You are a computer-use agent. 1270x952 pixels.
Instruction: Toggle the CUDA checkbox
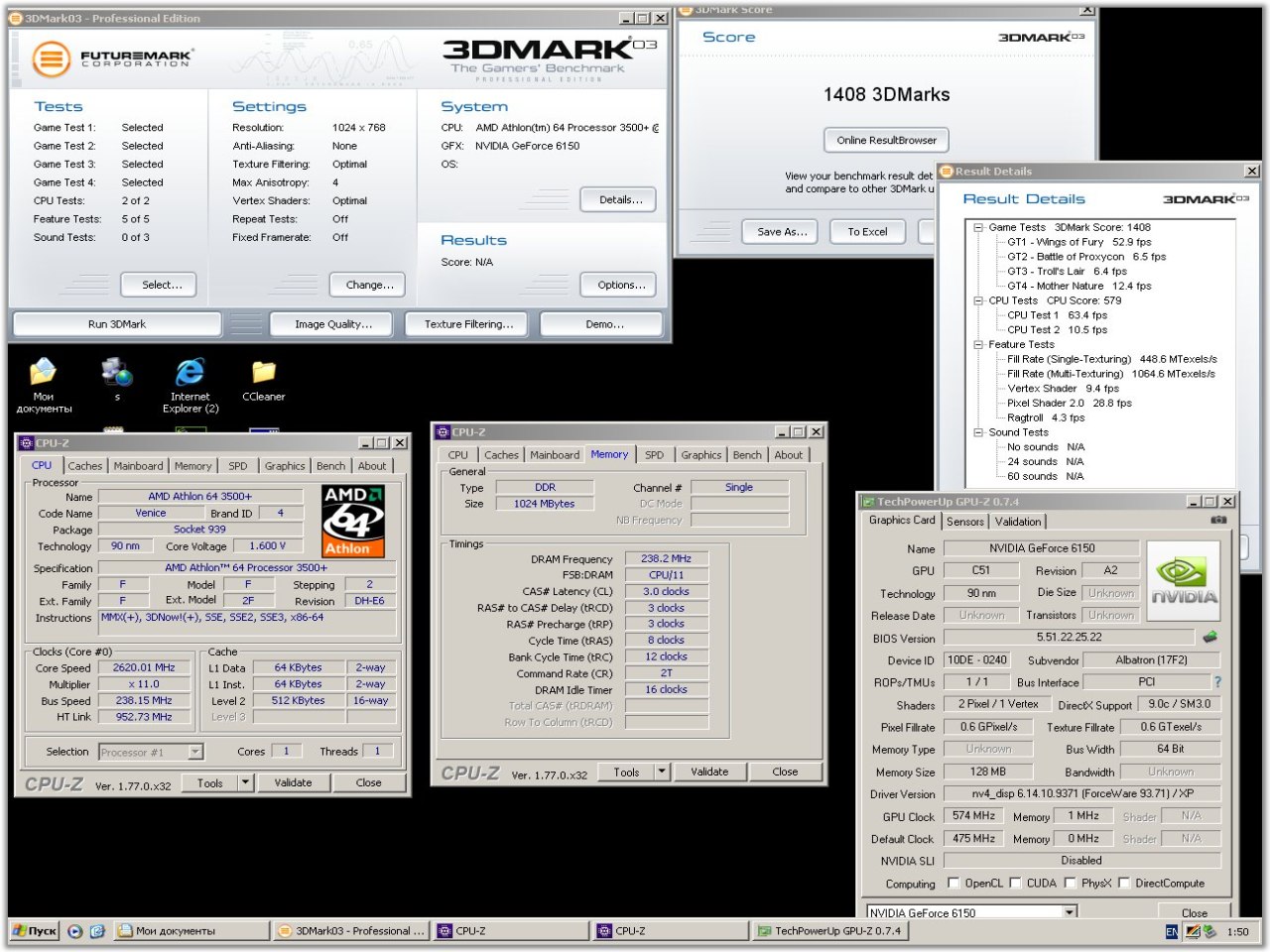click(1016, 883)
